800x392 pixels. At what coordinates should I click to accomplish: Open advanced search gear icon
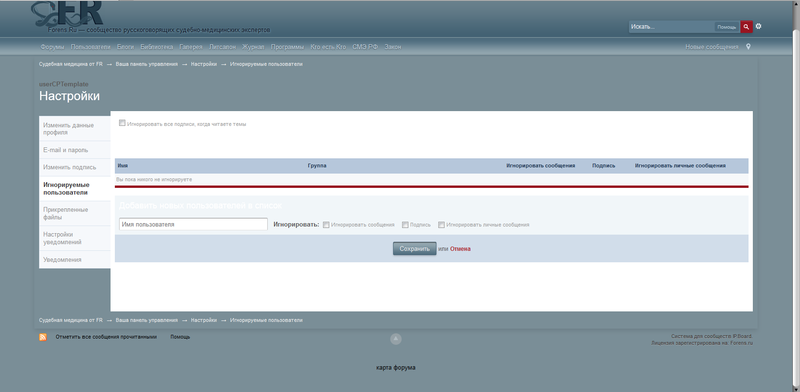(x=759, y=26)
